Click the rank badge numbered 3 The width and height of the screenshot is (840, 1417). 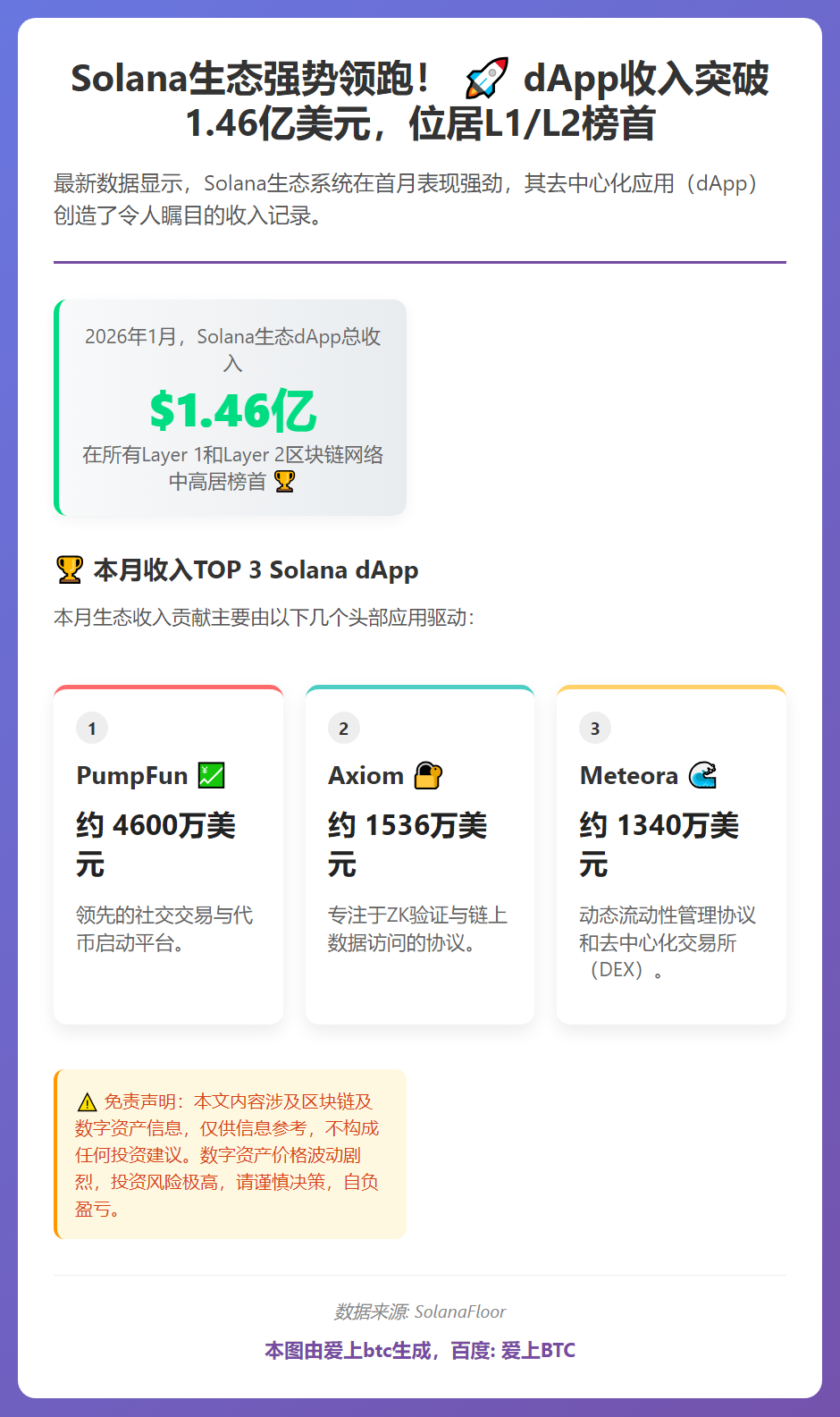tap(595, 728)
